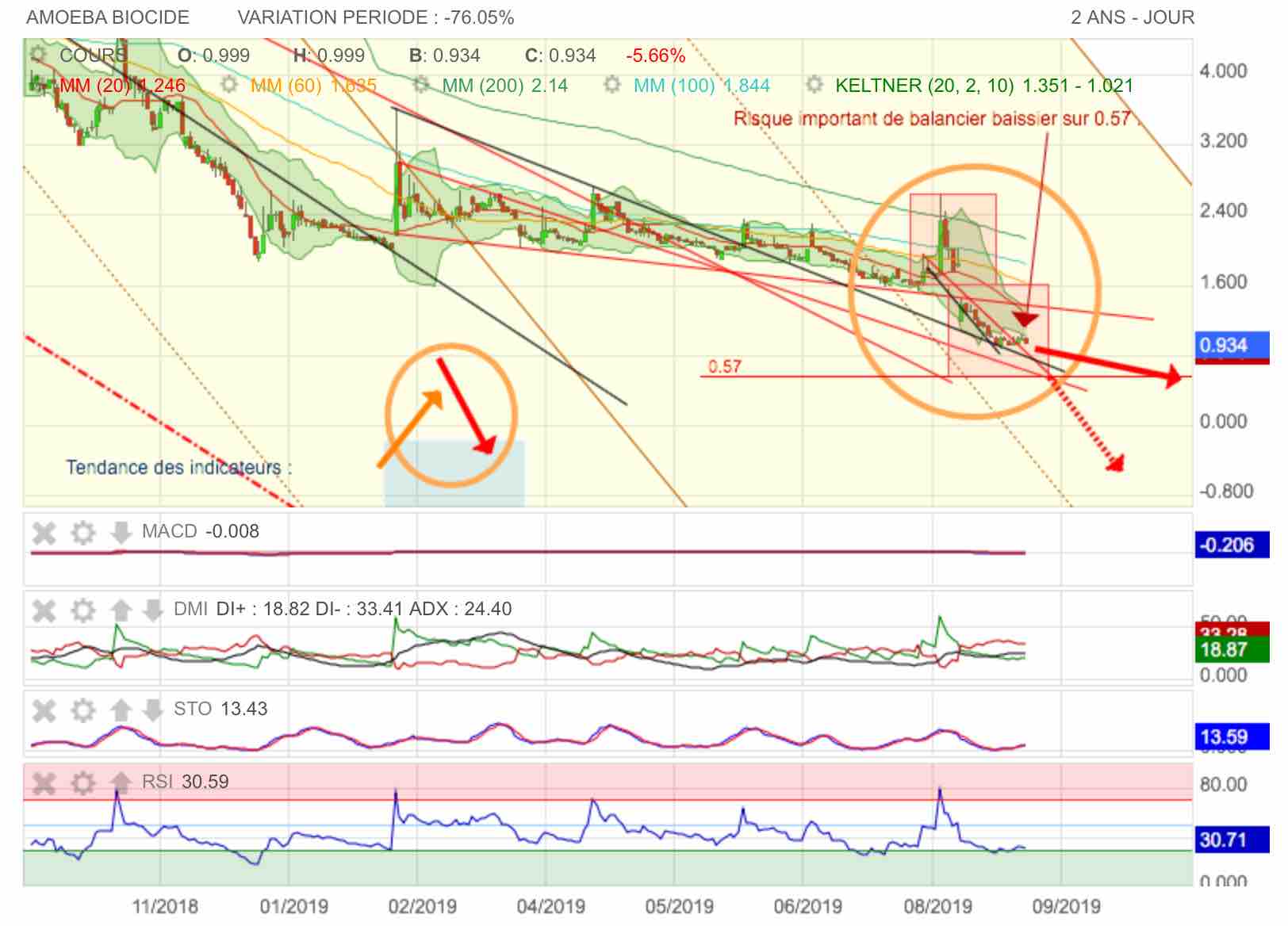Screen dimensions: 1288x926
Task: Move RSI panel up with arrow
Action: pos(121,783)
